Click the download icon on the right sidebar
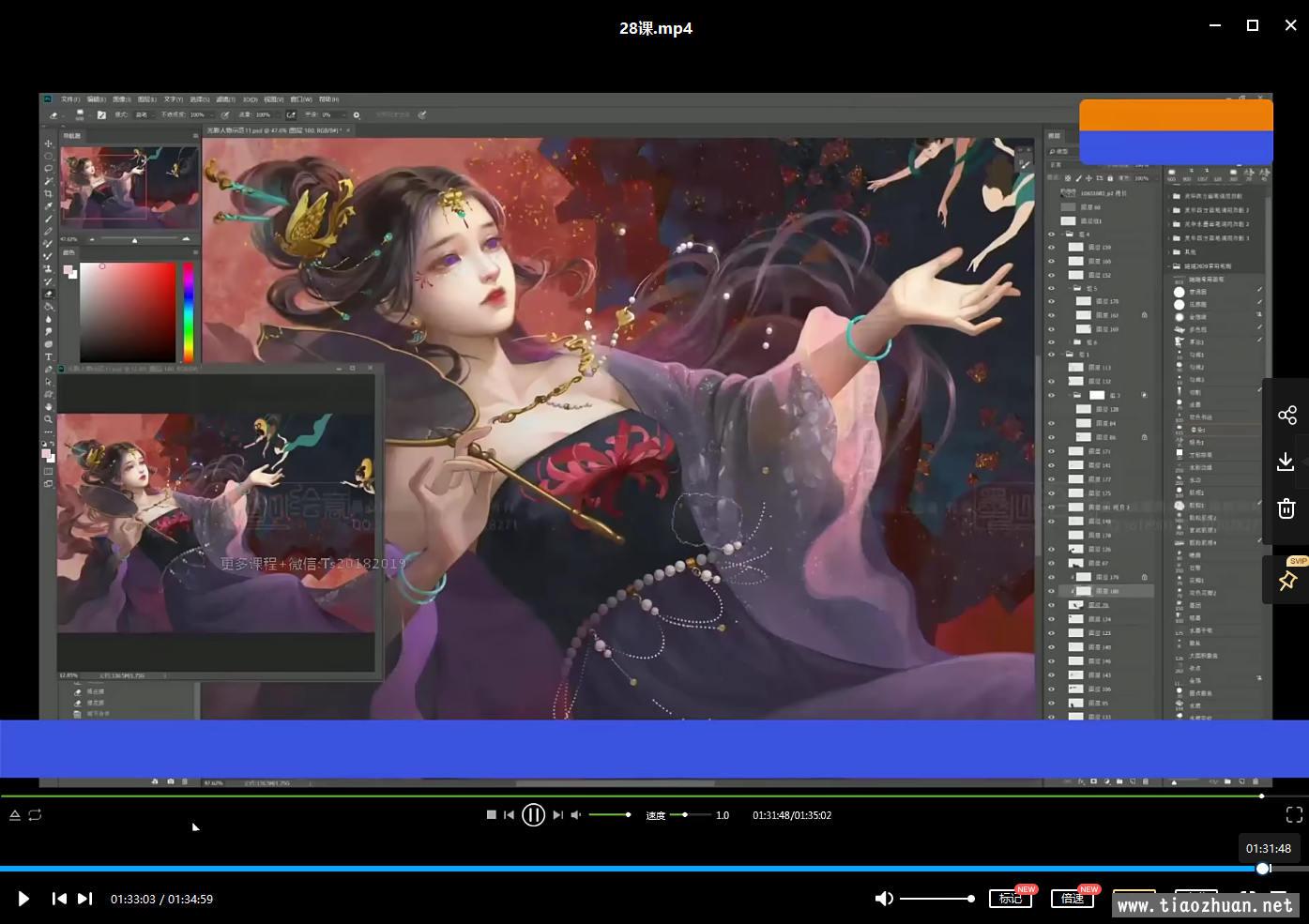The height and width of the screenshot is (924, 1309). tap(1286, 462)
